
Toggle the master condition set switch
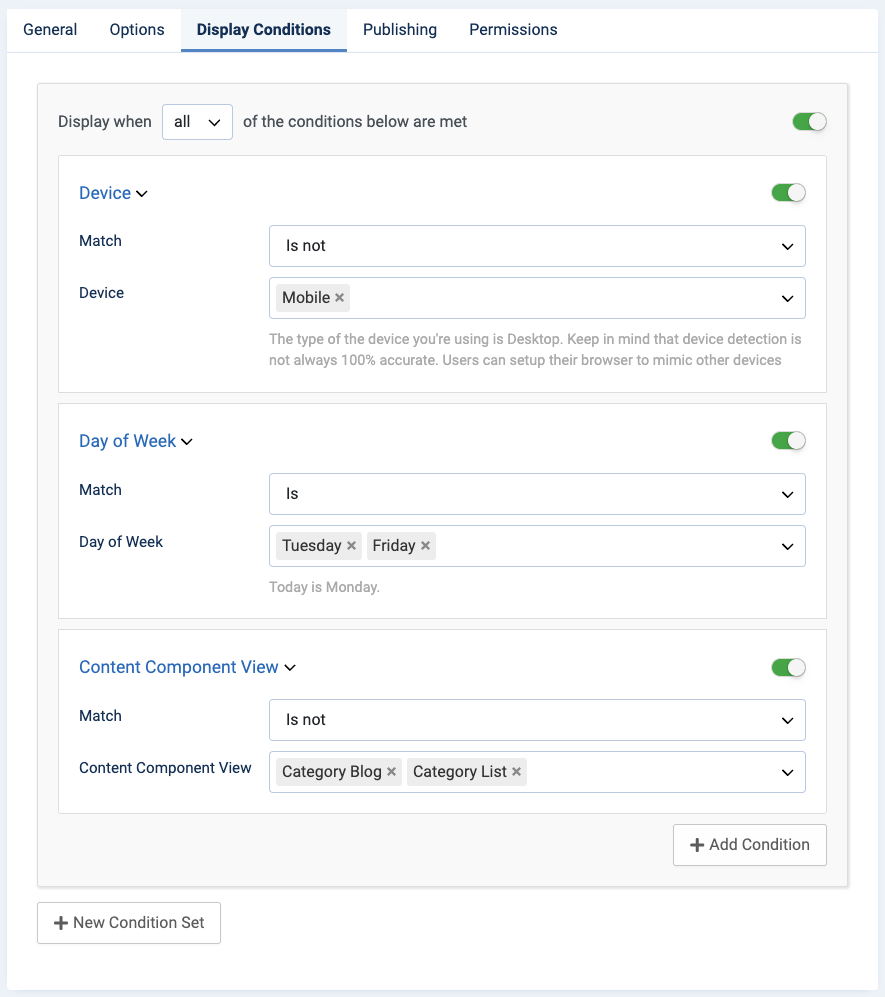click(x=809, y=122)
